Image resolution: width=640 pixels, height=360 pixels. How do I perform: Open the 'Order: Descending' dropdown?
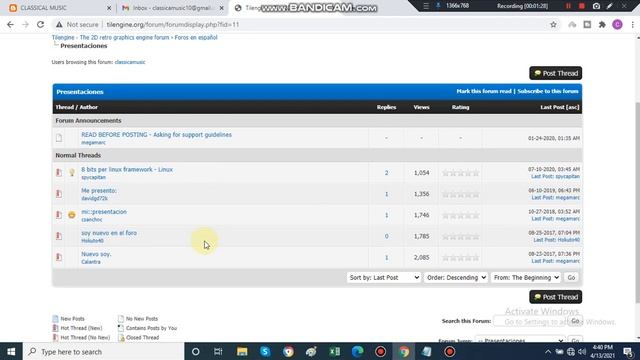point(456,278)
